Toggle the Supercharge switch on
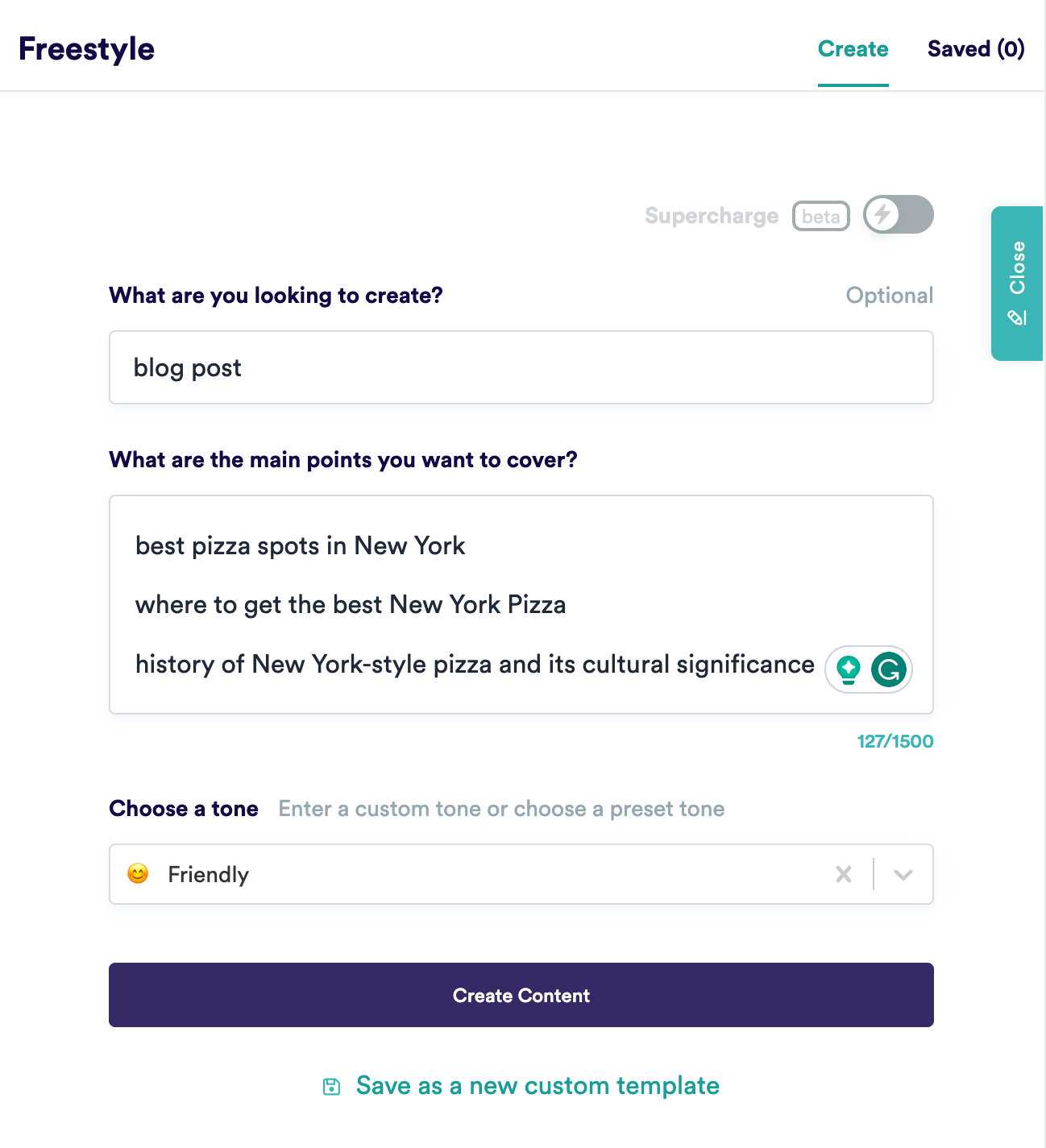Screen dimensions: 1046x1148 (x=899, y=214)
